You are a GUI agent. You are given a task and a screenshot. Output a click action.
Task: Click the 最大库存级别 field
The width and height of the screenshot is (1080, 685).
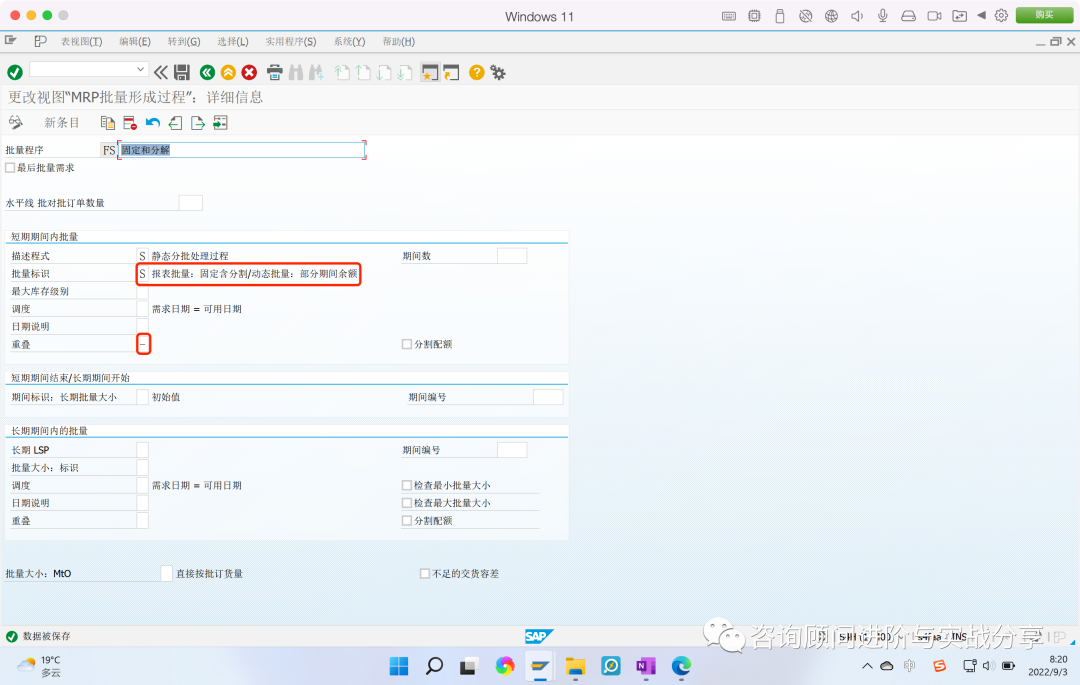[x=143, y=291]
